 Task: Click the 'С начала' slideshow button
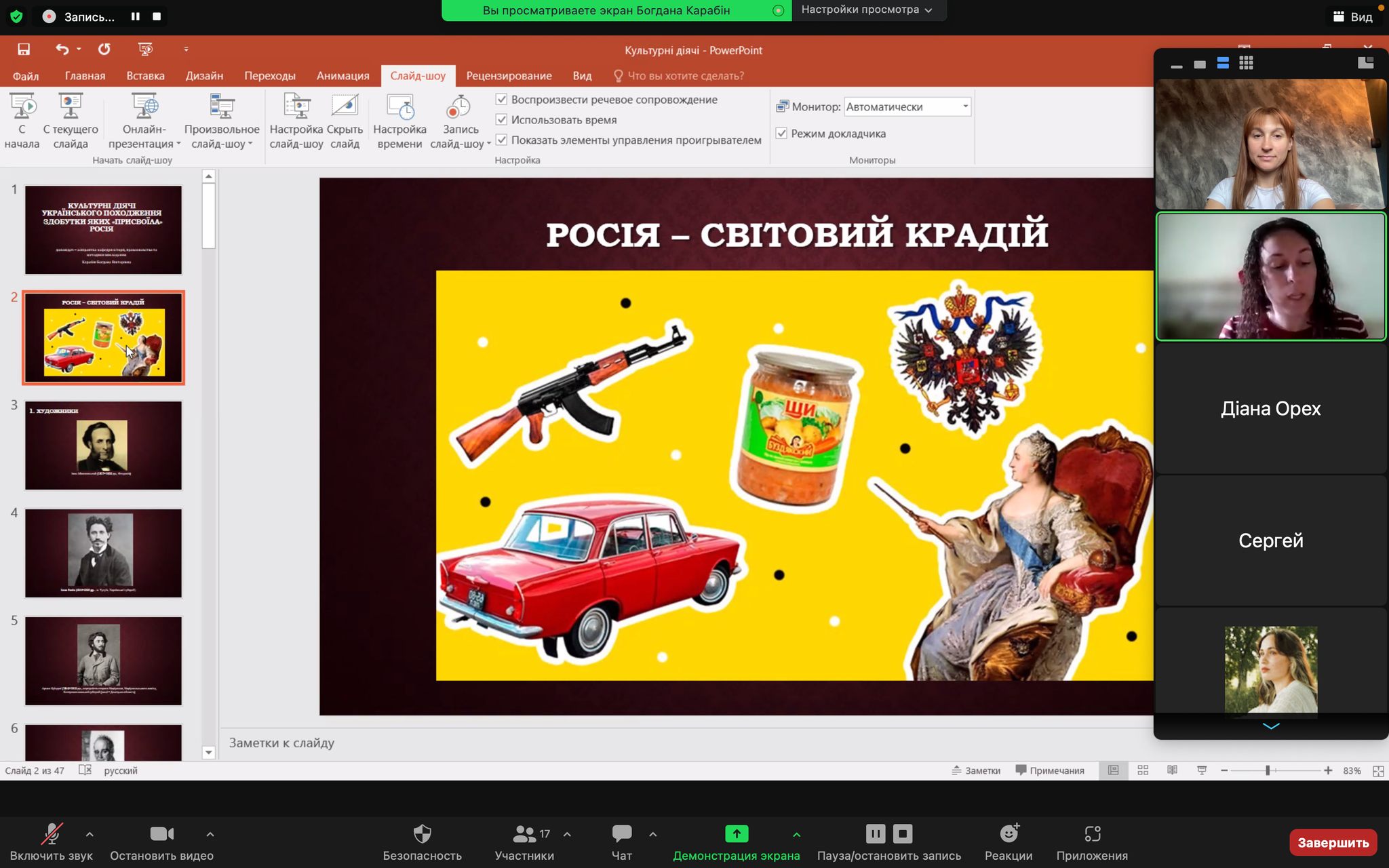click(x=22, y=122)
